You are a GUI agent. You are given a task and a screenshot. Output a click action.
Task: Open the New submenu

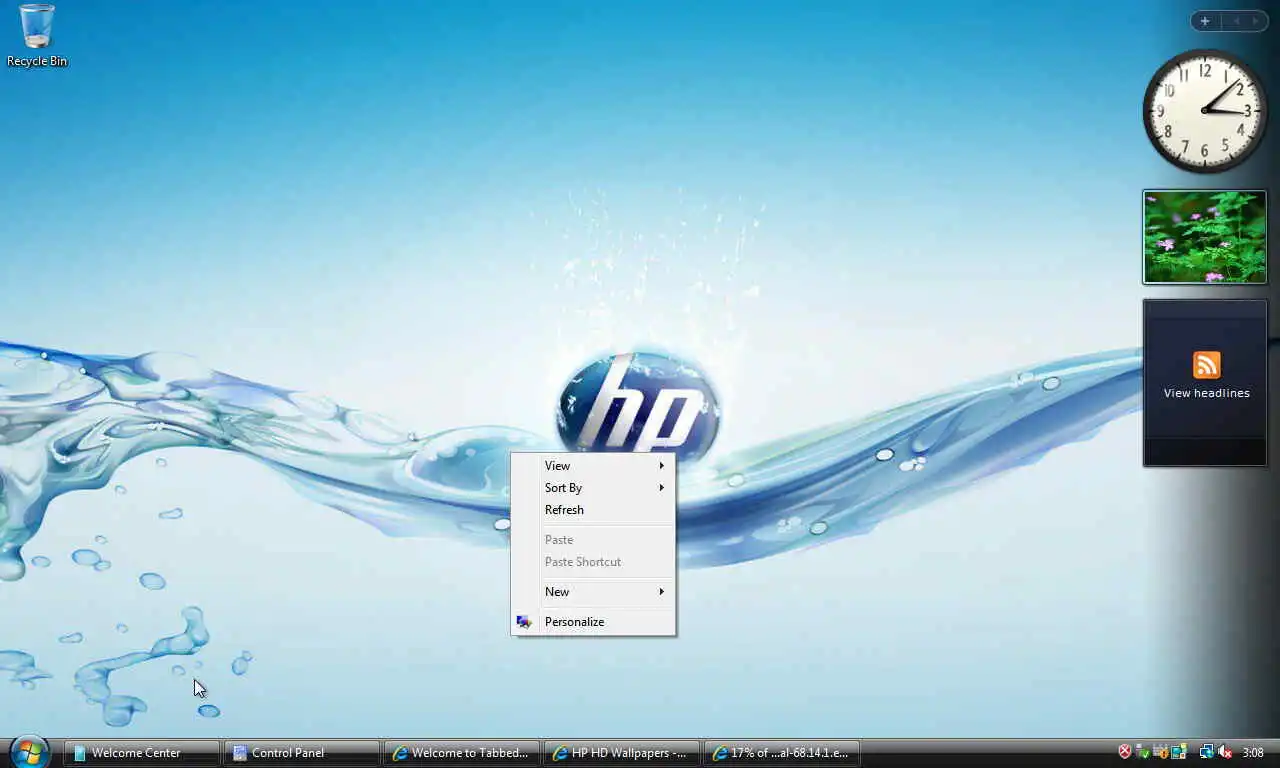pos(593,592)
